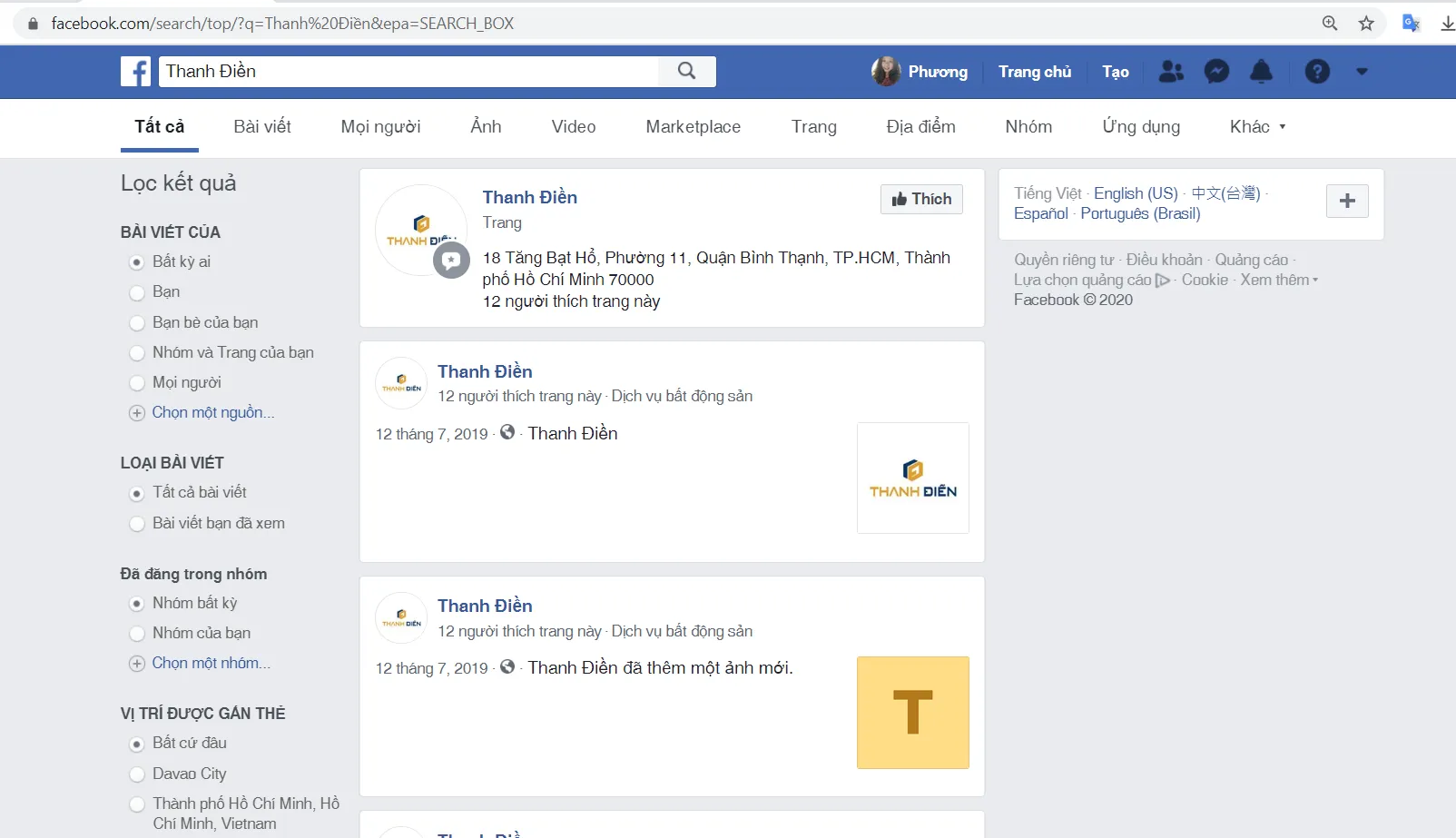Open the notifications bell icon
The width and height of the screenshot is (1456, 838).
[x=1262, y=71]
